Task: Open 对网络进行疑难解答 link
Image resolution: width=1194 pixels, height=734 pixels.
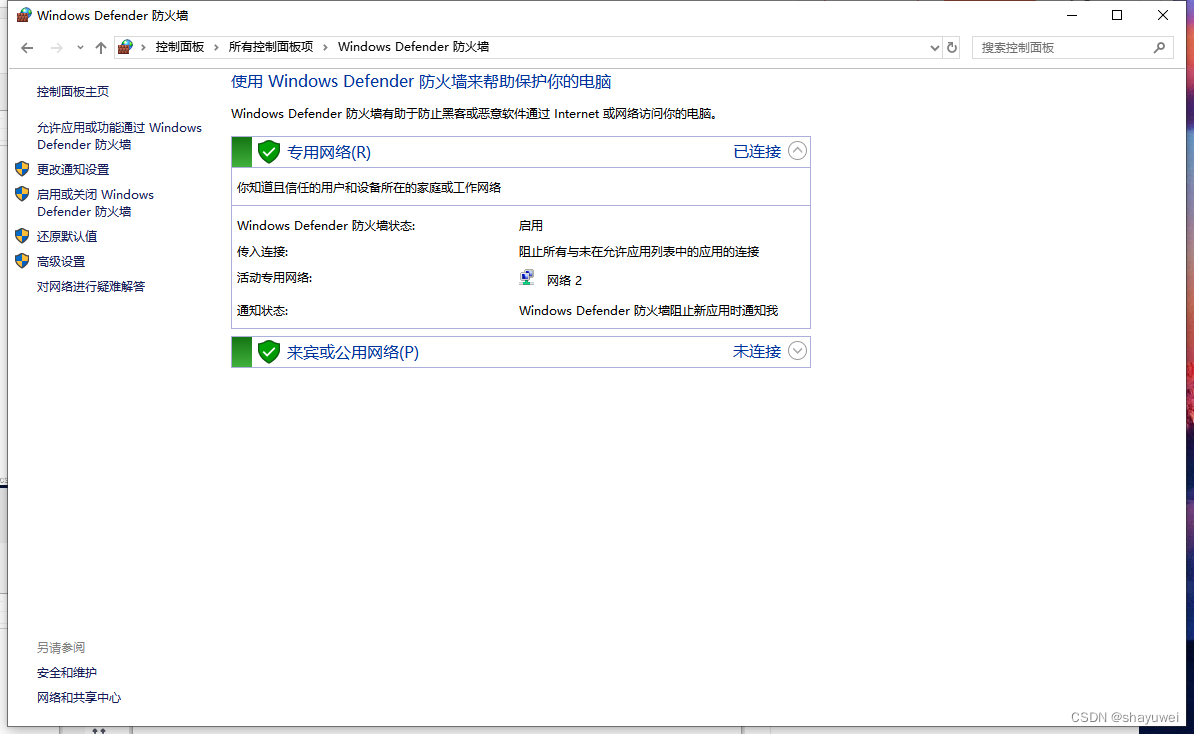Action: 91,286
